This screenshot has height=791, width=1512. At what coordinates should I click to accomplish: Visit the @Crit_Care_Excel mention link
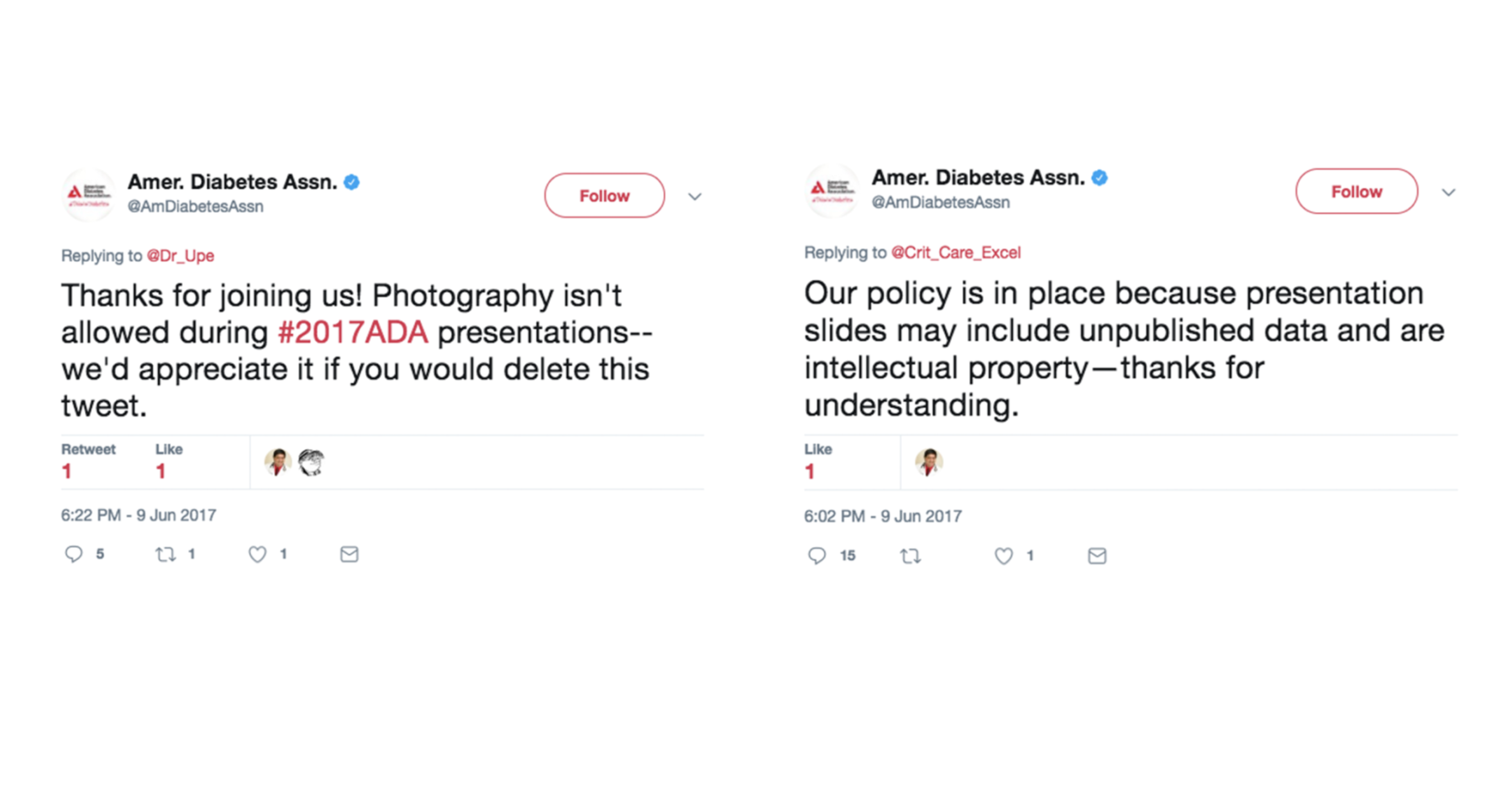point(956,253)
